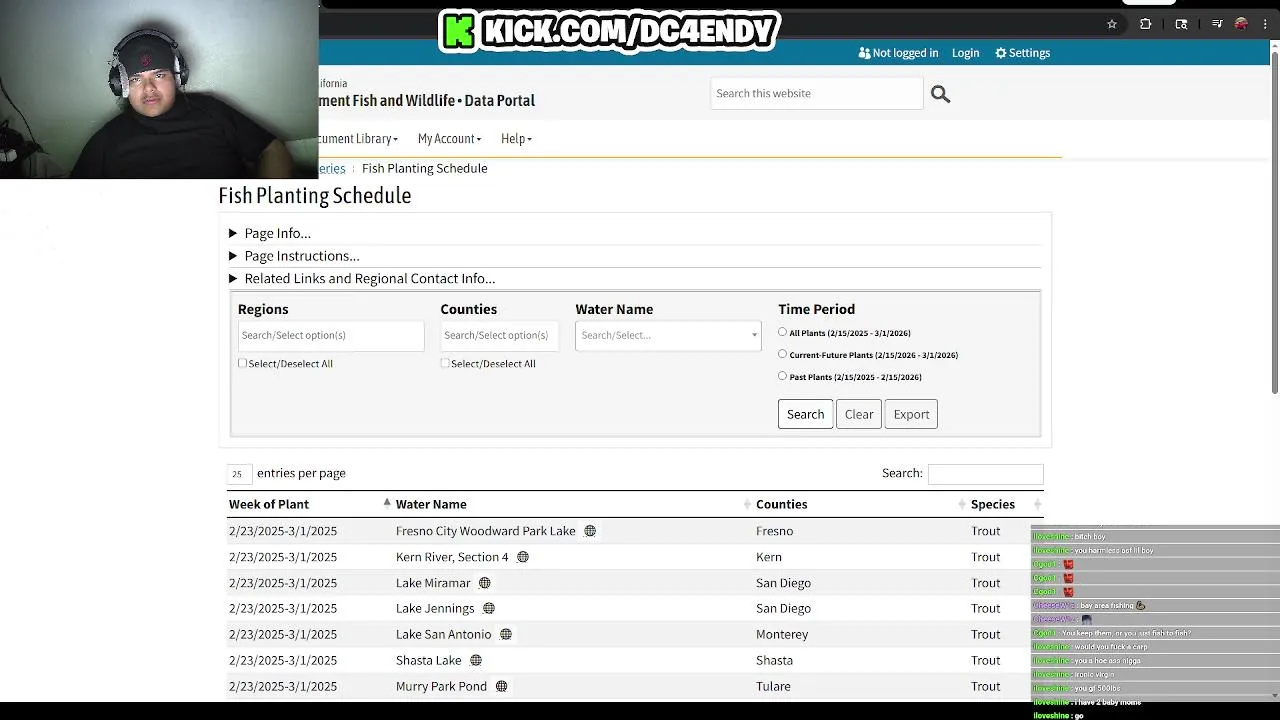Open the Help menu
1280x720 pixels.
click(516, 139)
